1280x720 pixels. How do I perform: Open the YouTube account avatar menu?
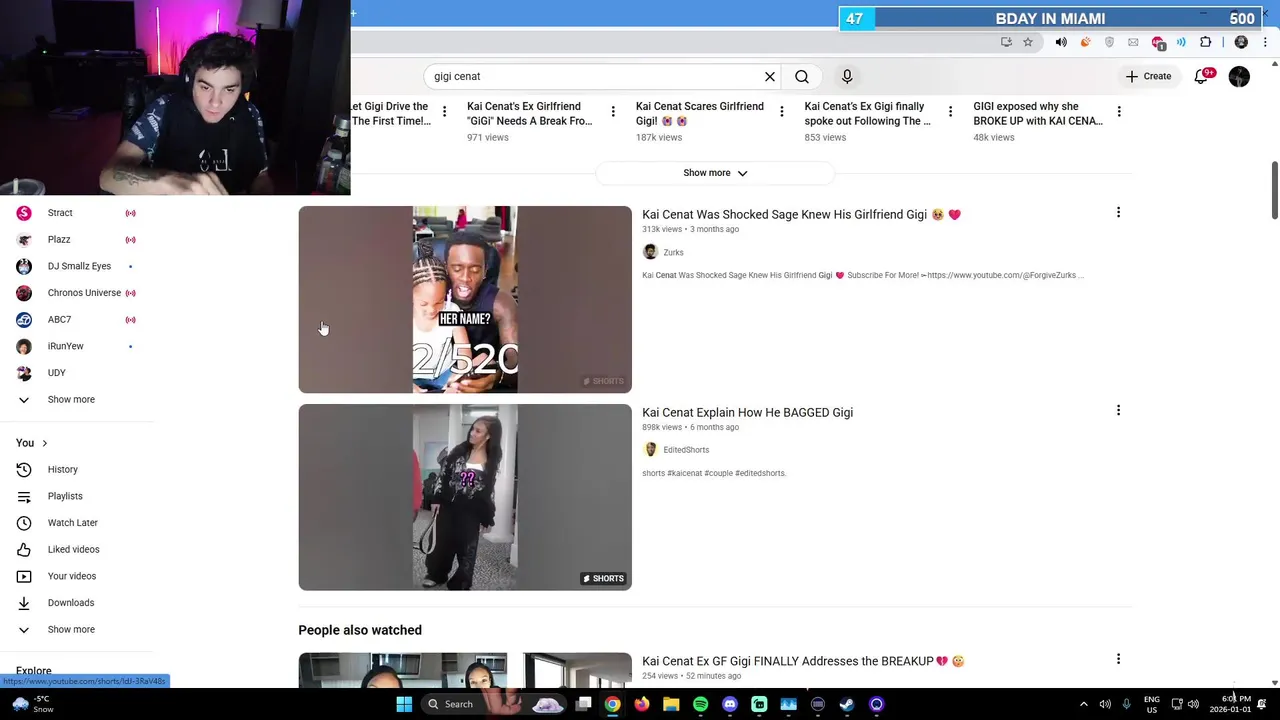pos(1239,76)
